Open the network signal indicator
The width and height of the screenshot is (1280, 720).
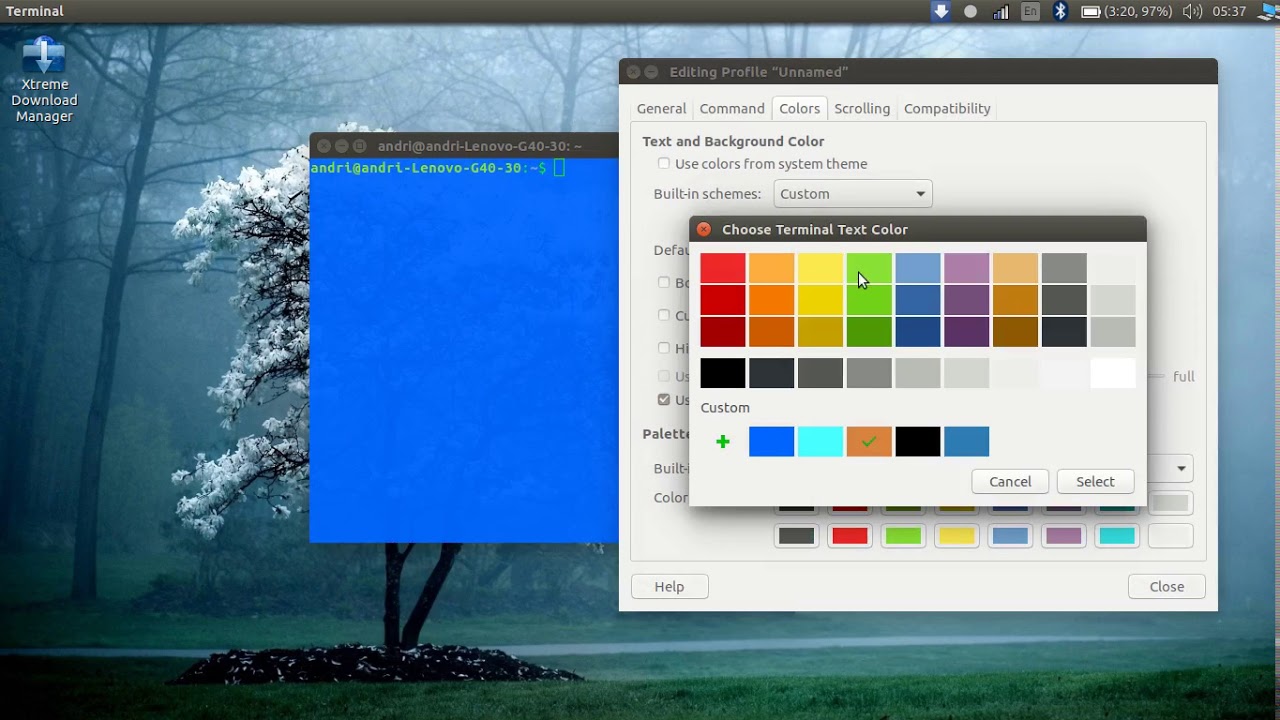point(1001,12)
